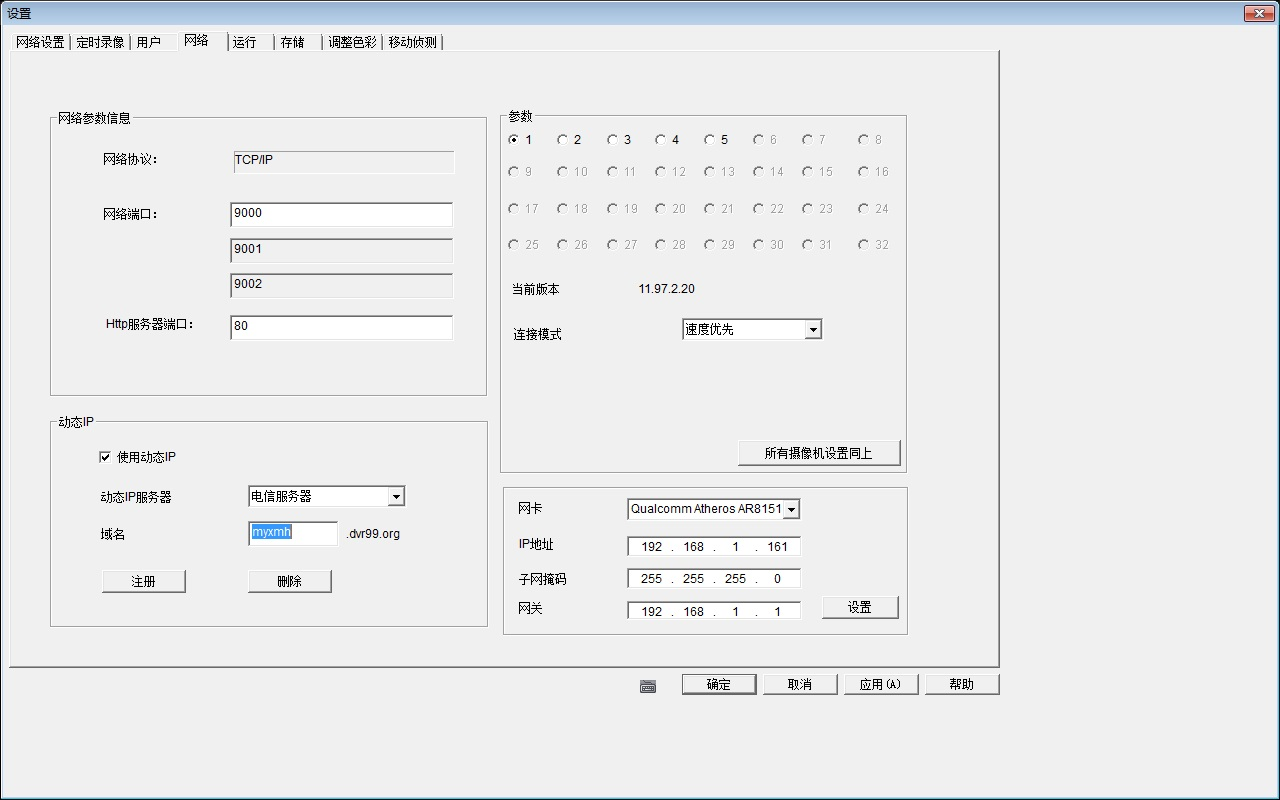Open the 动态IP服务器 dropdown list
The height and width of the screenshot is (800, 1280).
click(x=396, y=497)
